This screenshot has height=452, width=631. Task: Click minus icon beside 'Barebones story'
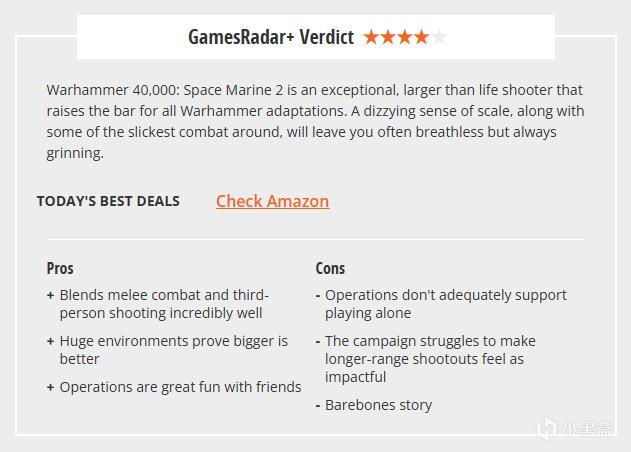pyautogui.click(x=318, y=406)
